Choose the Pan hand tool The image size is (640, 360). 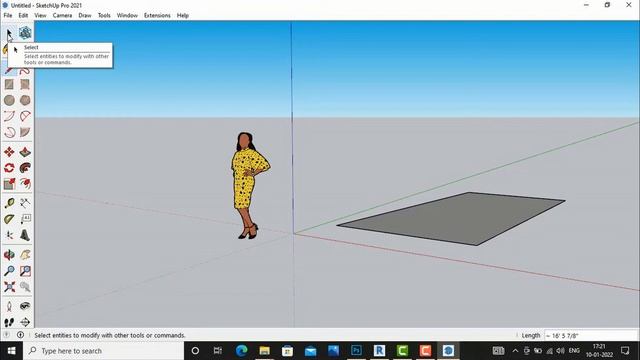click(x=25, y=255)
